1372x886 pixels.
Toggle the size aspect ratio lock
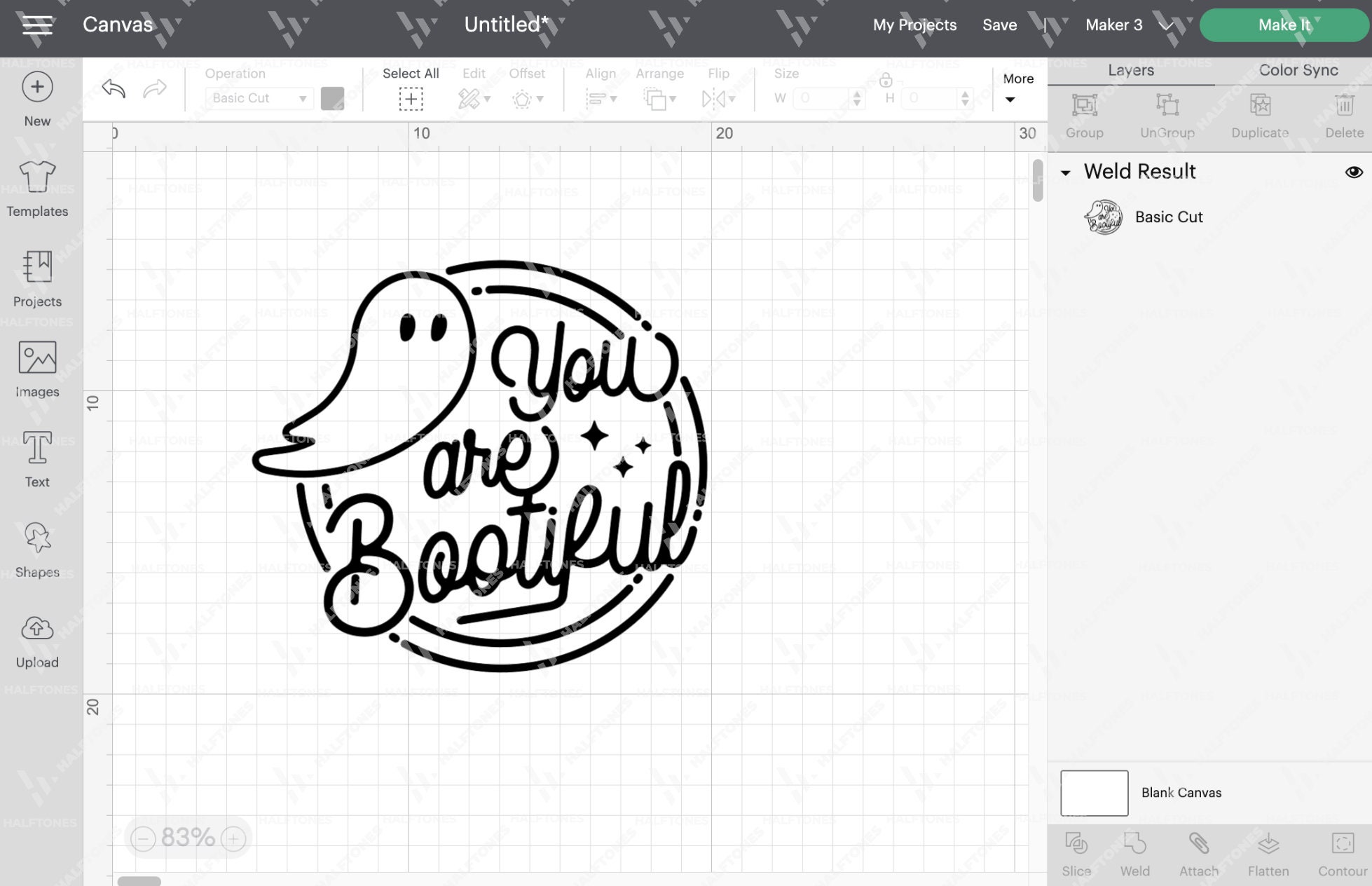886,79
